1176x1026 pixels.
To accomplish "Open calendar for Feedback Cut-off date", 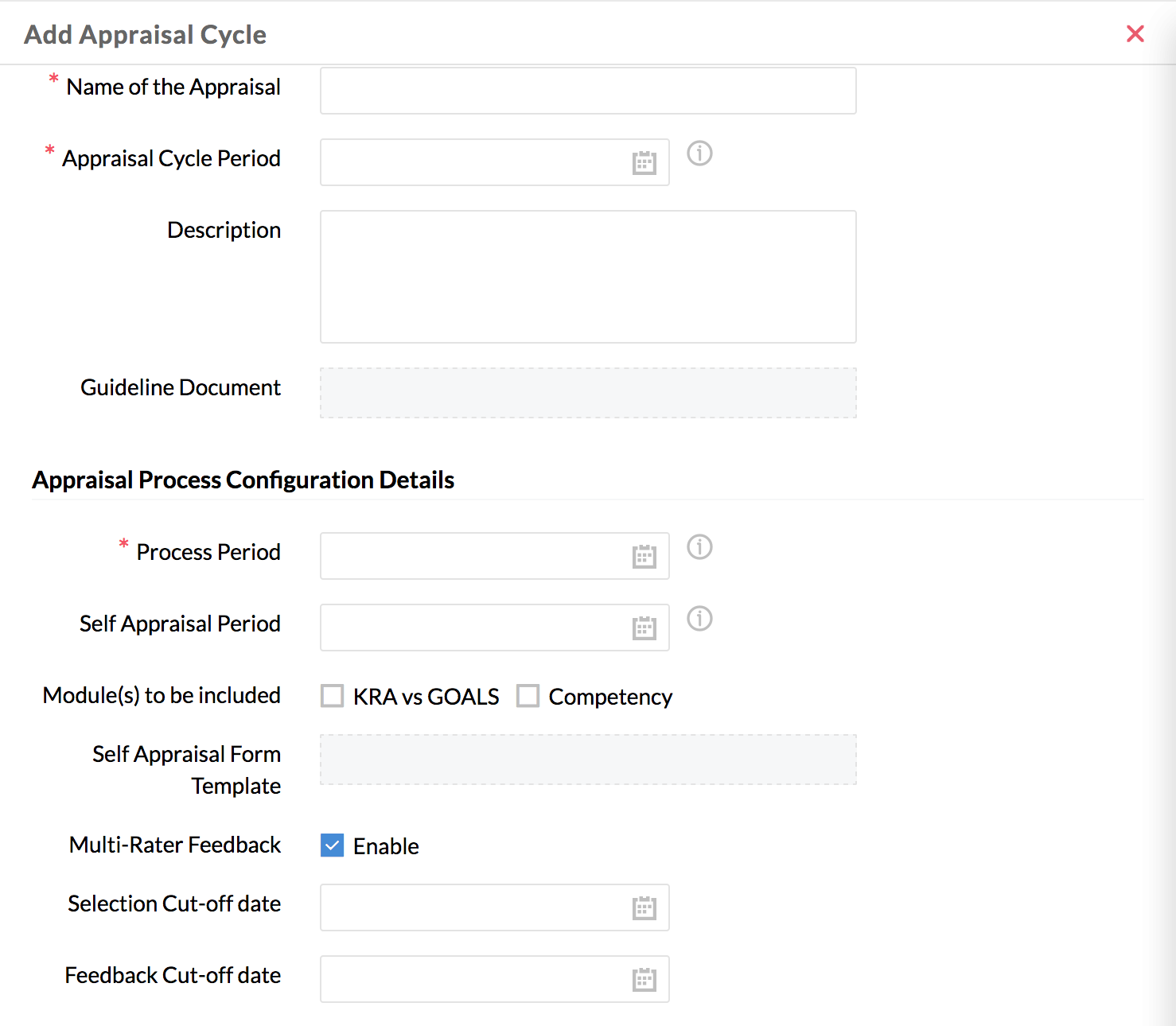I will (x=644, y=980).
